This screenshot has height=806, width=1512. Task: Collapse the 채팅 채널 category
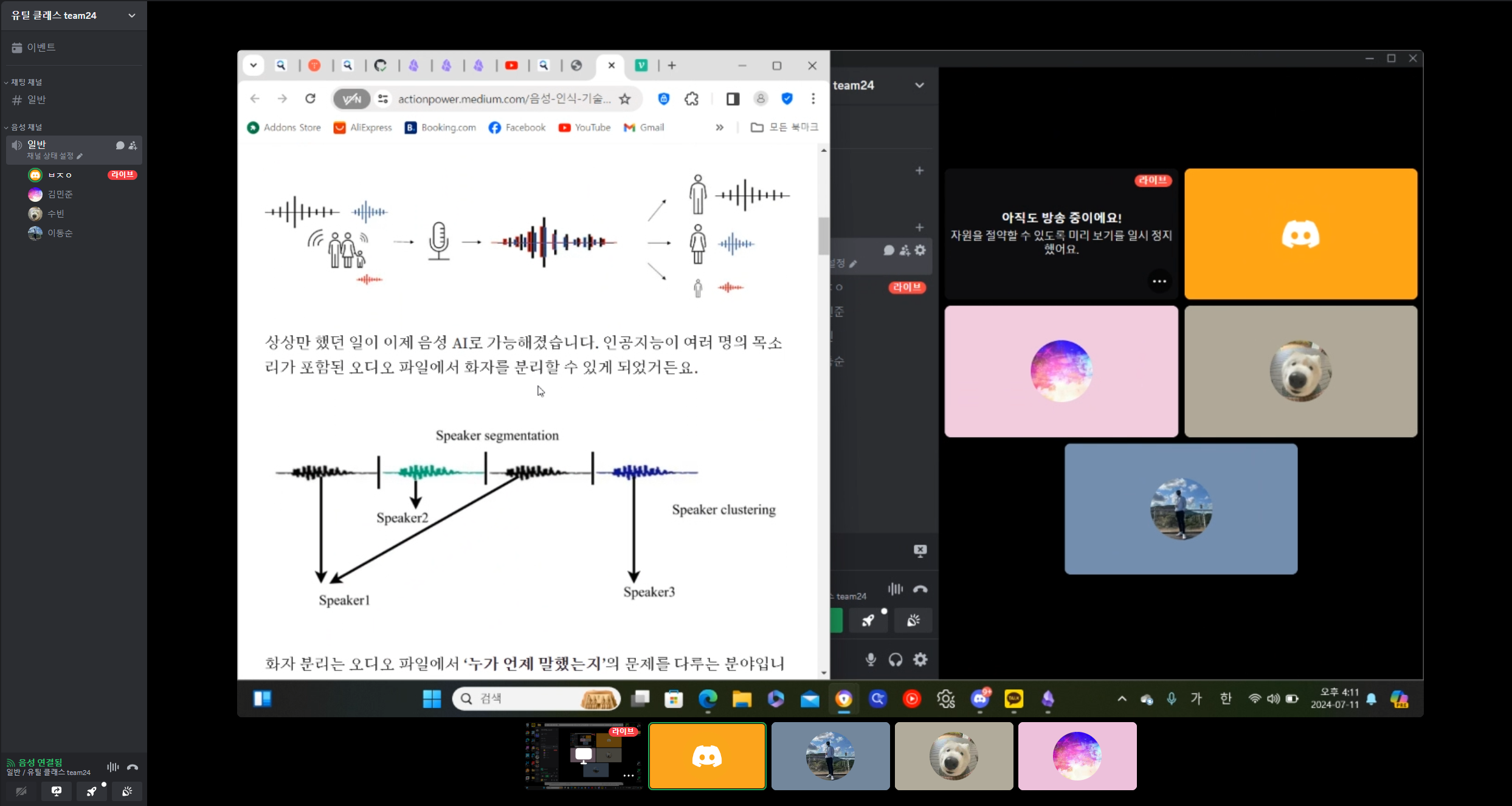click(x=26, y=82)
